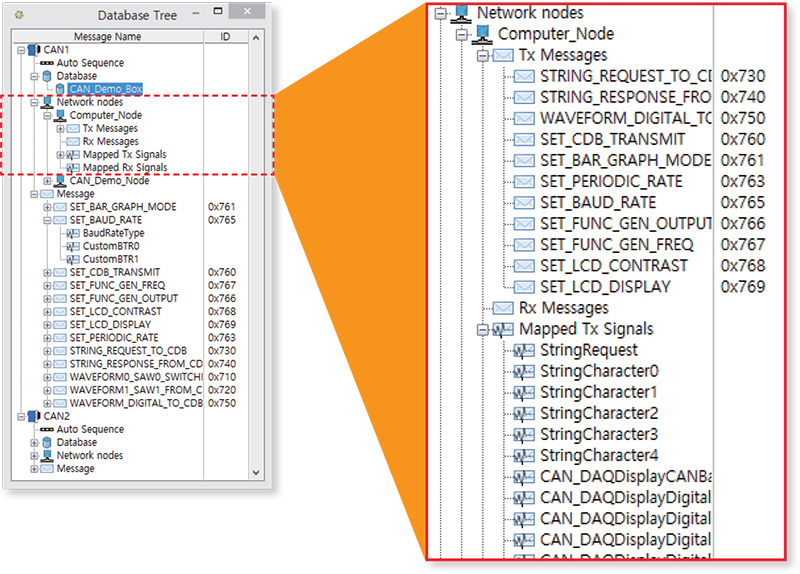The height and width of the screenshot is (574, 800).
Task: Click StringRequest signal icon in enlarged view
Action: click(x=524, y=350)
